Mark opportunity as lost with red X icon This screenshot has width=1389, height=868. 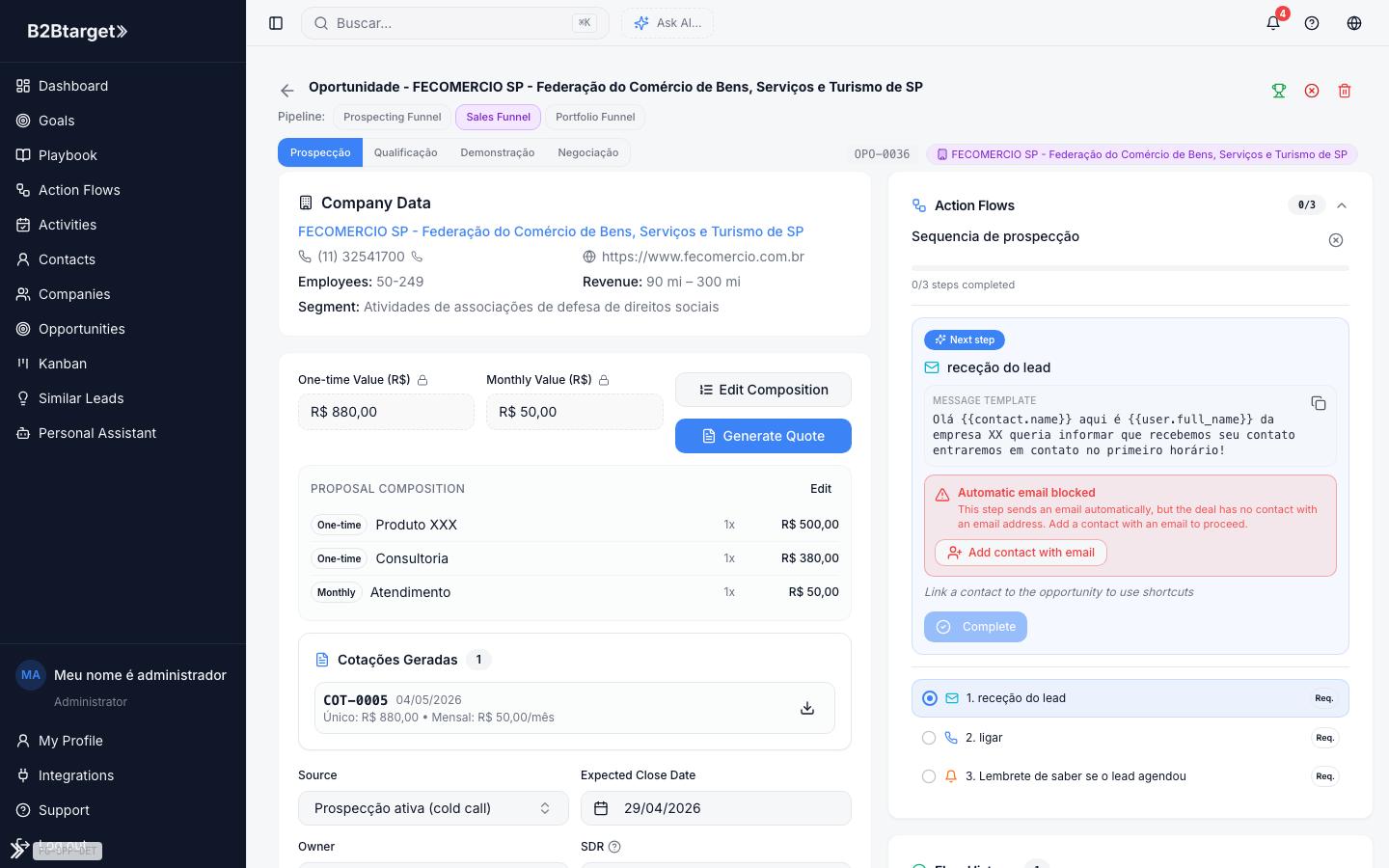(1312, 91)
